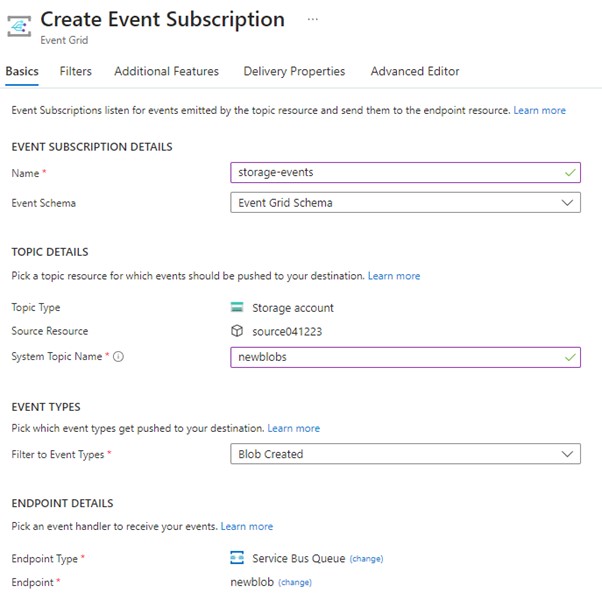Click the source041223 resource cube icon
The height and width of the screenshot is (607, 602).
click(x=237, y=331)
